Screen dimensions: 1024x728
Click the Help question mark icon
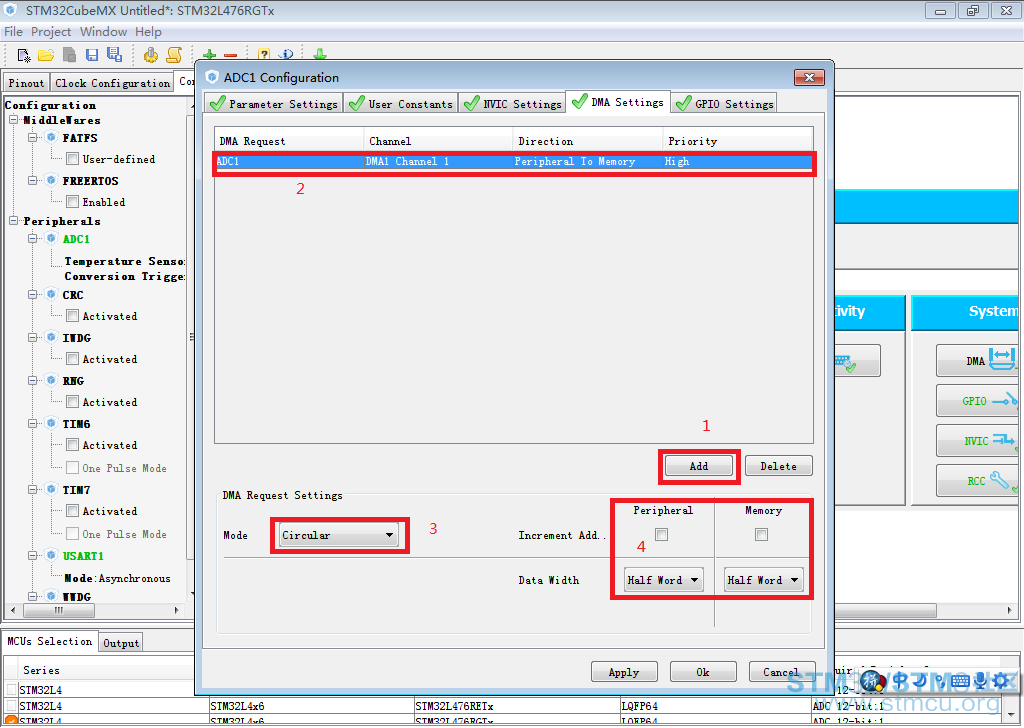tap(264, 55)
